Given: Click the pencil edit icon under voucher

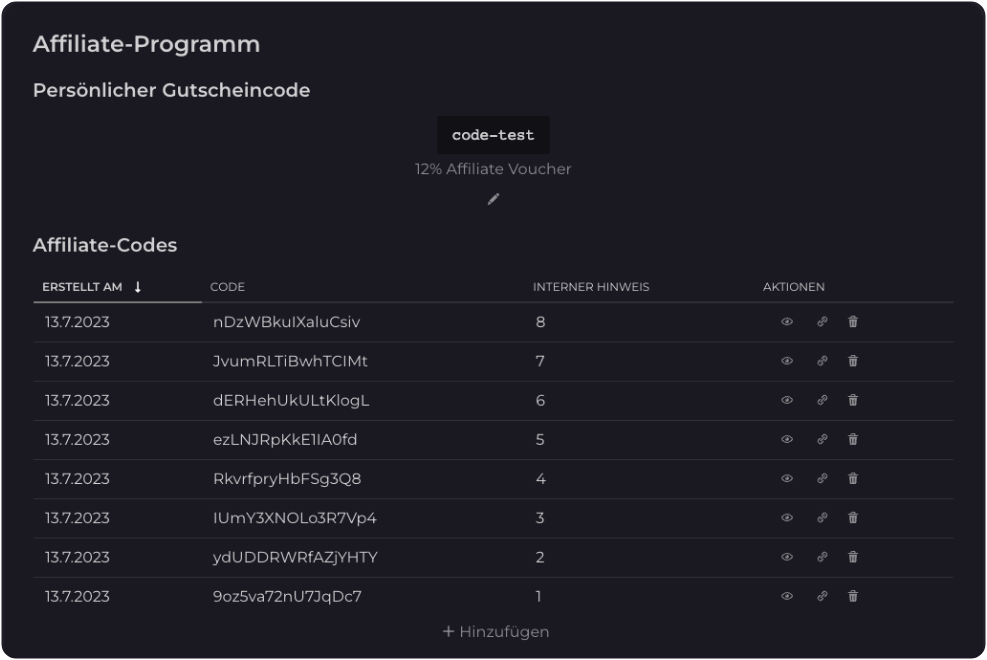Looking at the screenshot, I should tap(493, 199).
